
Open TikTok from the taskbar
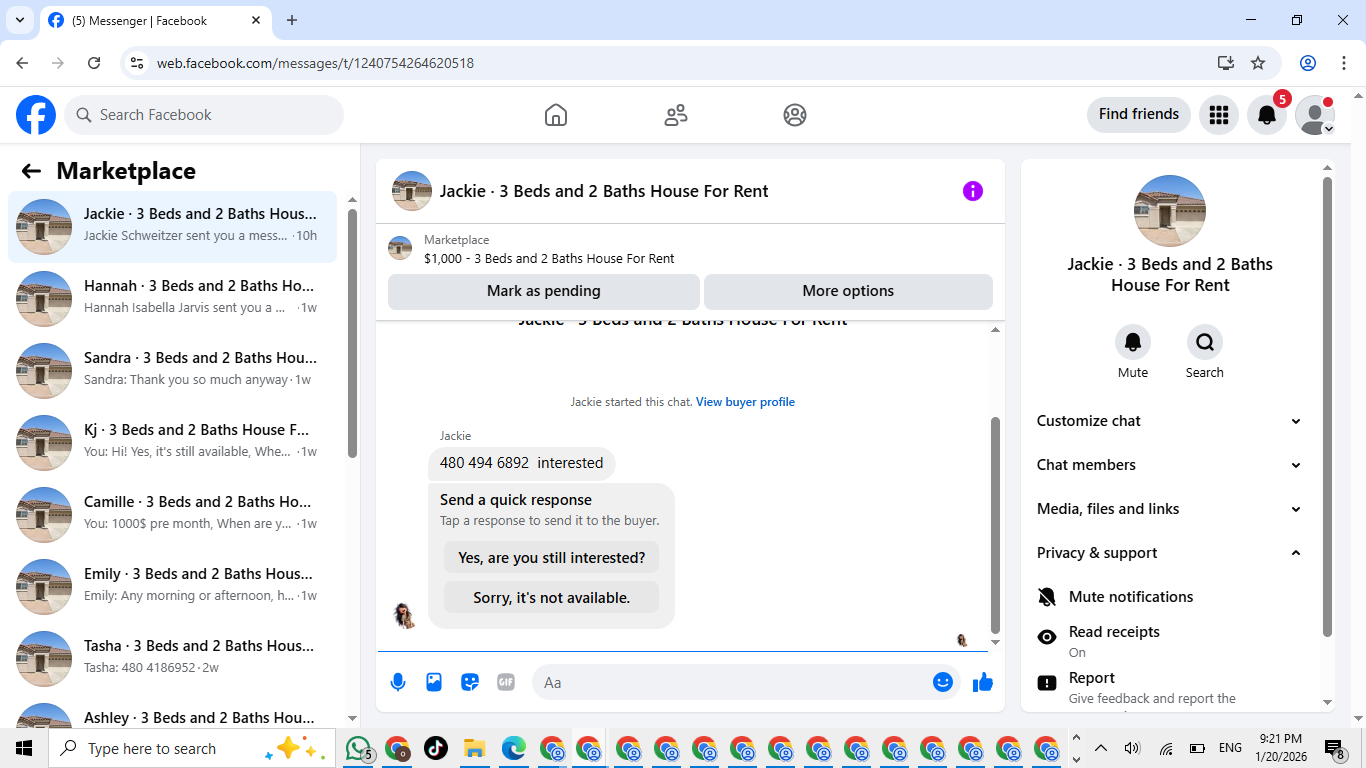point(436,748)
